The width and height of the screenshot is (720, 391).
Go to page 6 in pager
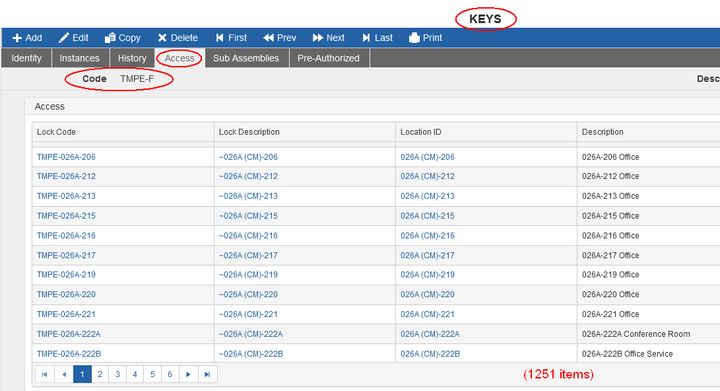pos(170,374)
